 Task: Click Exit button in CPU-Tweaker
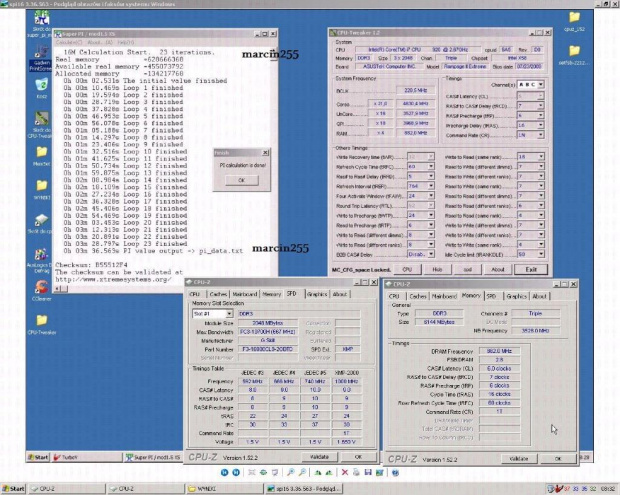(x=531, y=270)
